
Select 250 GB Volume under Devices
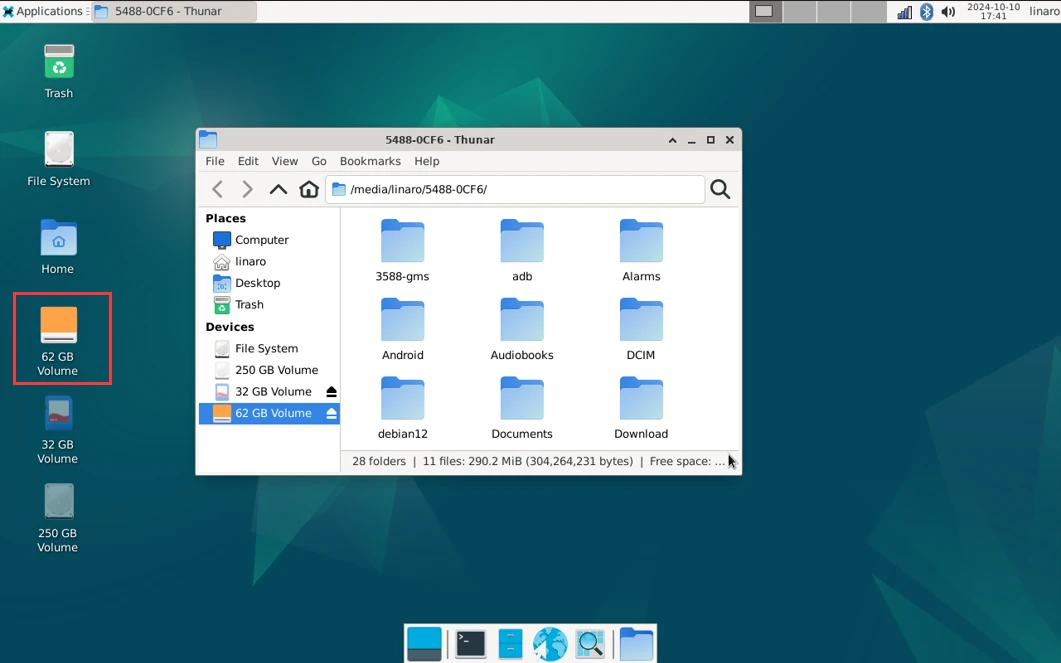coord(269,370)
